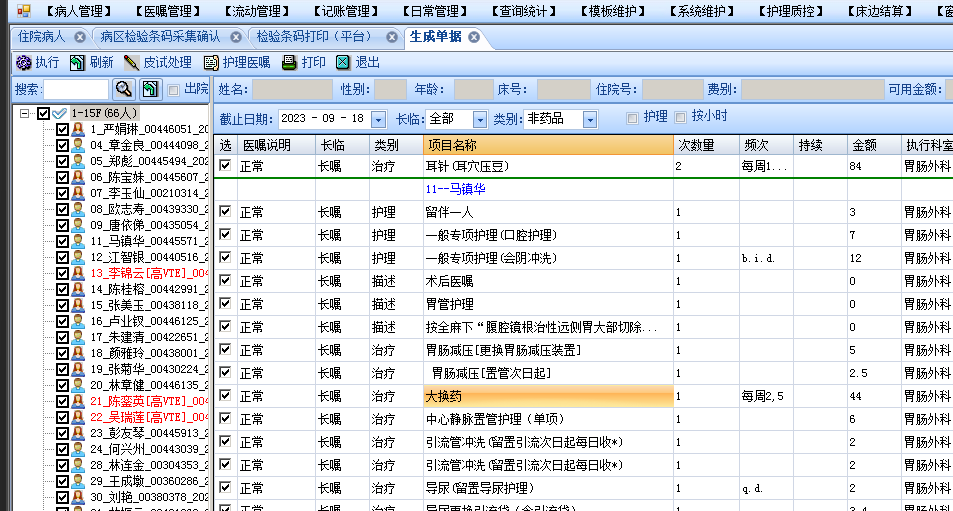This screenshot has height=511, width=953.
Task: Sort by 项目名称 column header
Action: (x=548, y=145)
